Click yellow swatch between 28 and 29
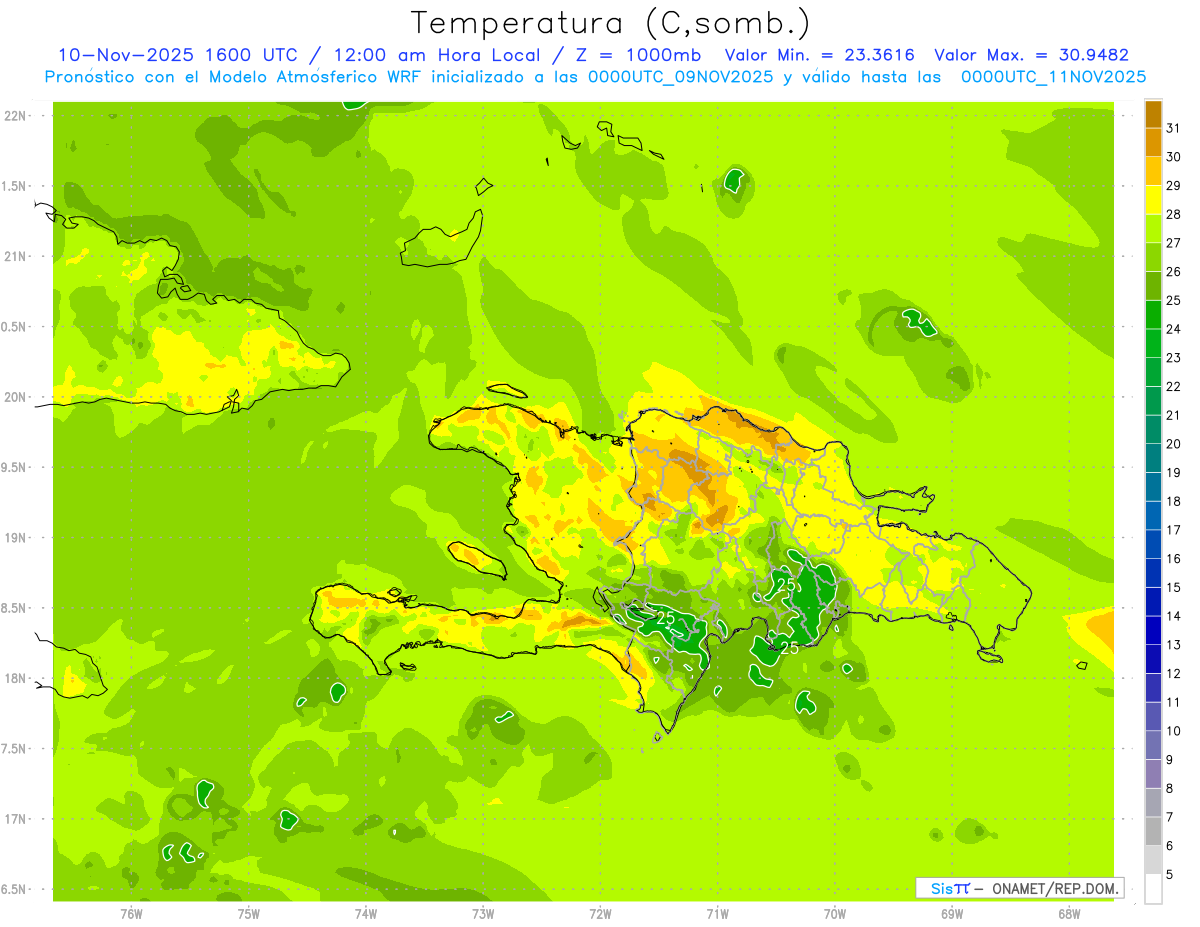Screen dimensions: 1200x927 pyautogui.click(x=1153, y=200)
